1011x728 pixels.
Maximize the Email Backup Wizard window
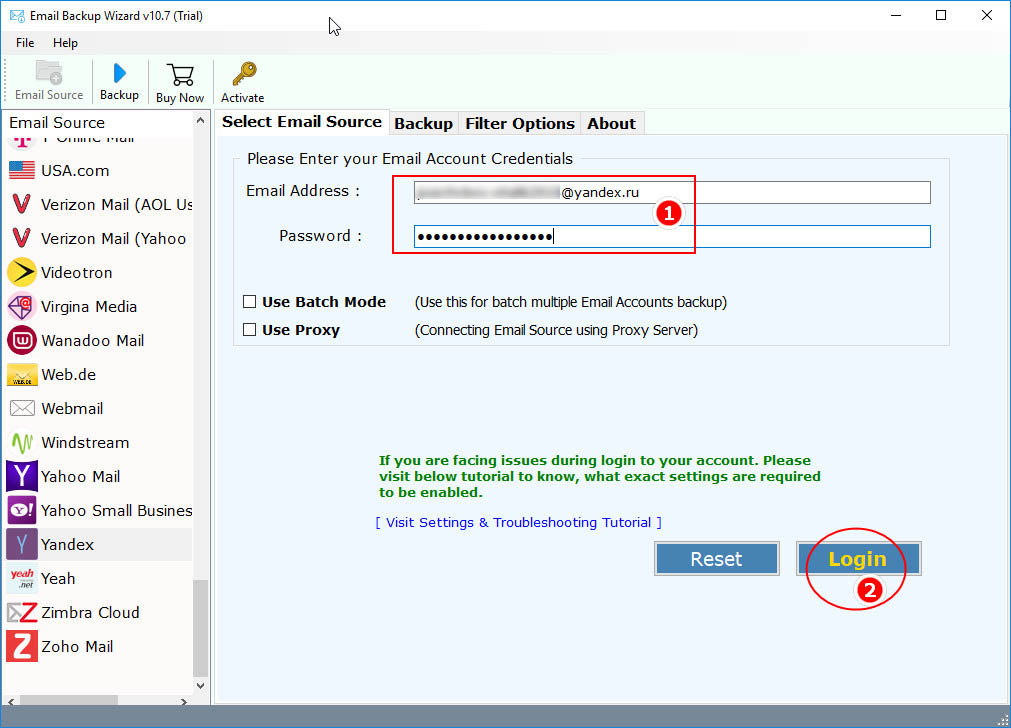941,15
